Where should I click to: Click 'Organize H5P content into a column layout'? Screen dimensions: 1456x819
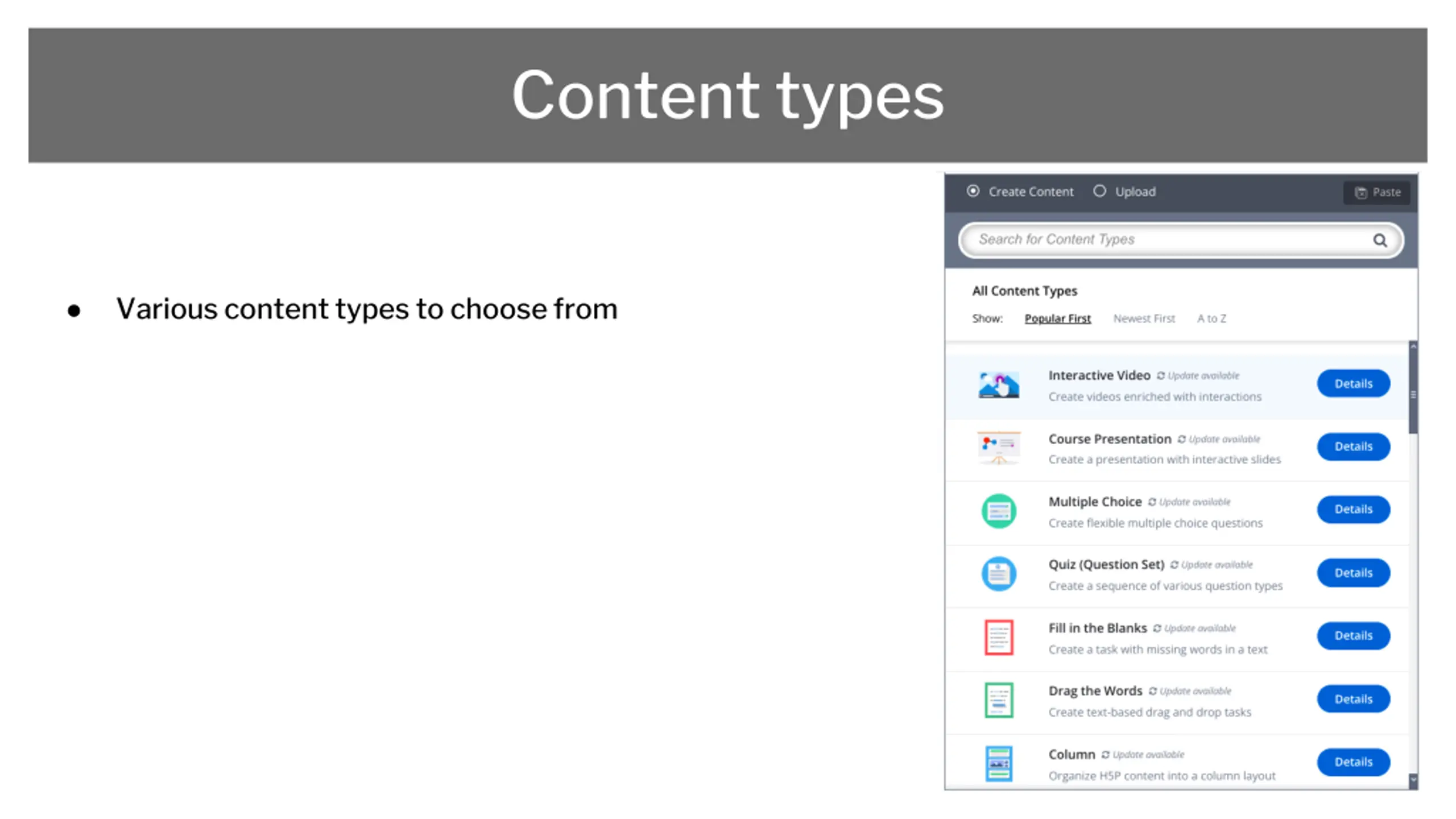[1162, 776]
